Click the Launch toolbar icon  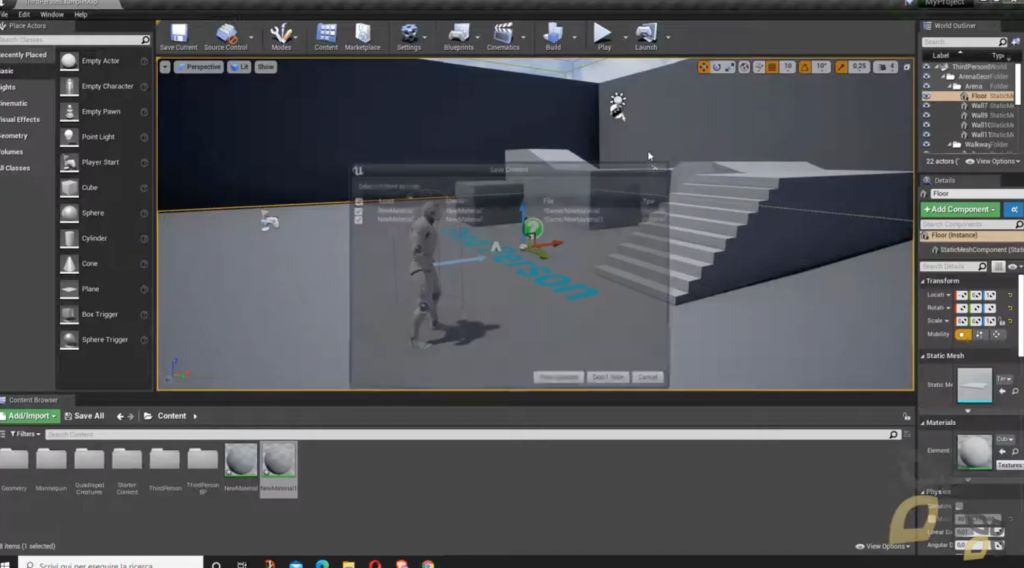coord(646,37)
